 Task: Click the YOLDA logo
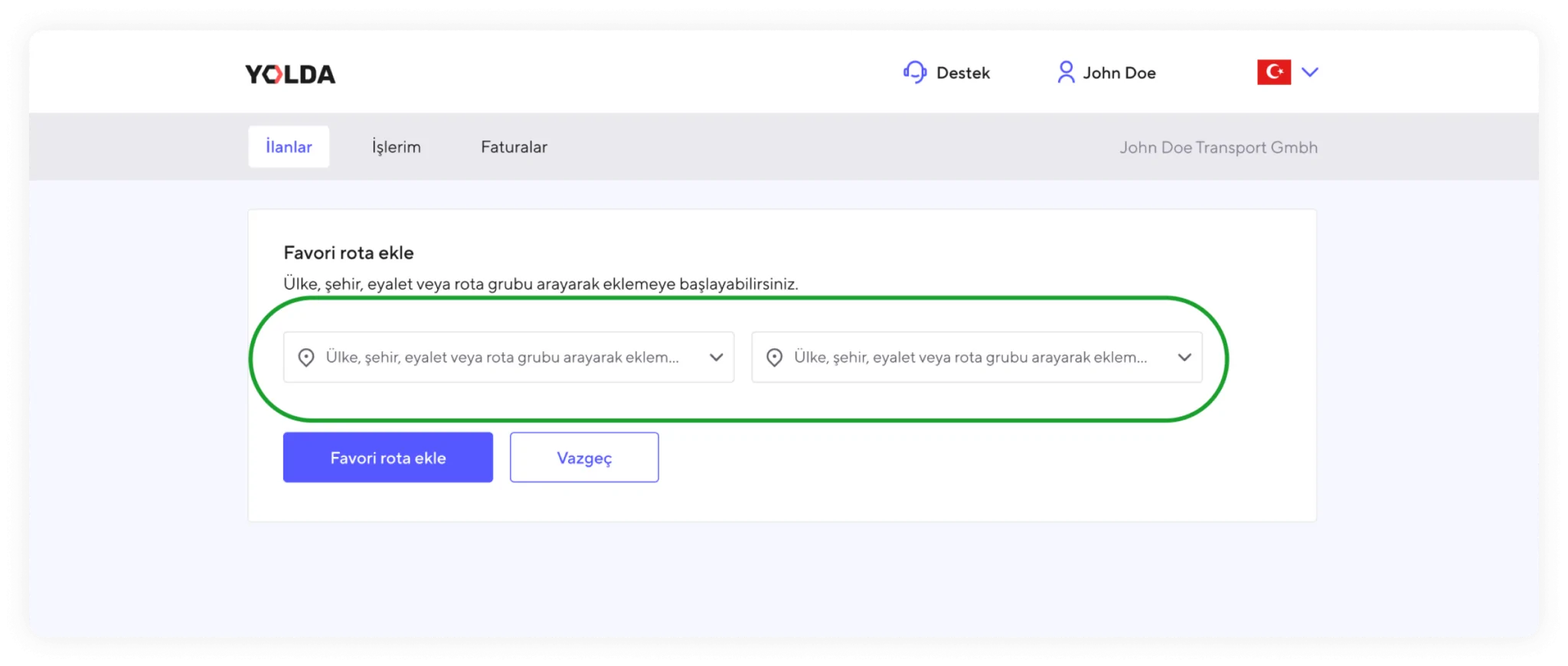[x=290, y=74]
